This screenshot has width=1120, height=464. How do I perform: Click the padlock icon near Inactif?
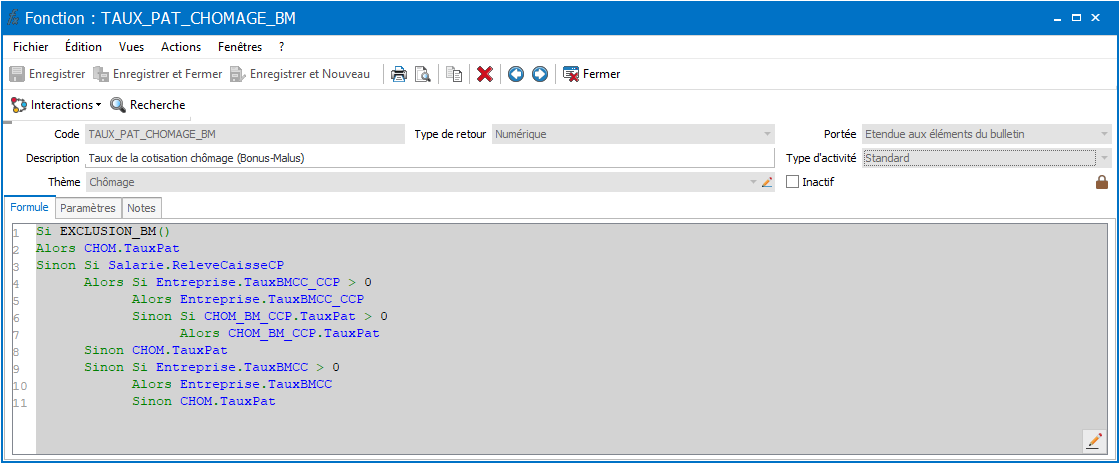click(x=1102, y=182)
